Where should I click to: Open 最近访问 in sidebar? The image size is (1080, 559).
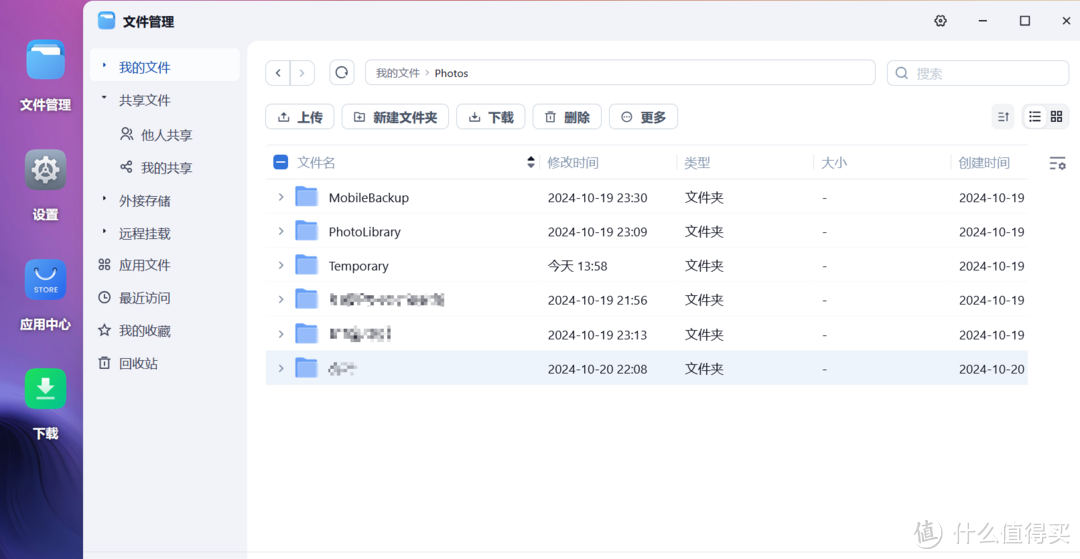click(x=134, y=298)
